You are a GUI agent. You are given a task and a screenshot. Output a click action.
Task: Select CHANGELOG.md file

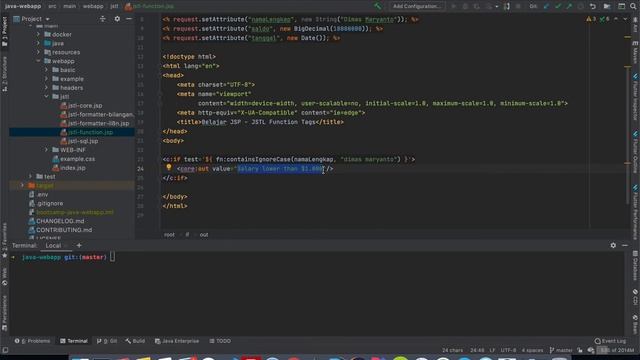point(56,221)
